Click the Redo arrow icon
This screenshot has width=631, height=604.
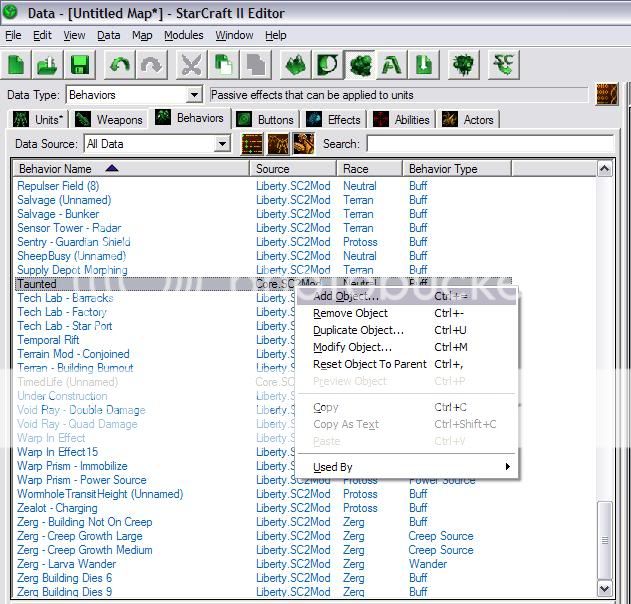(x=151, y=64)
